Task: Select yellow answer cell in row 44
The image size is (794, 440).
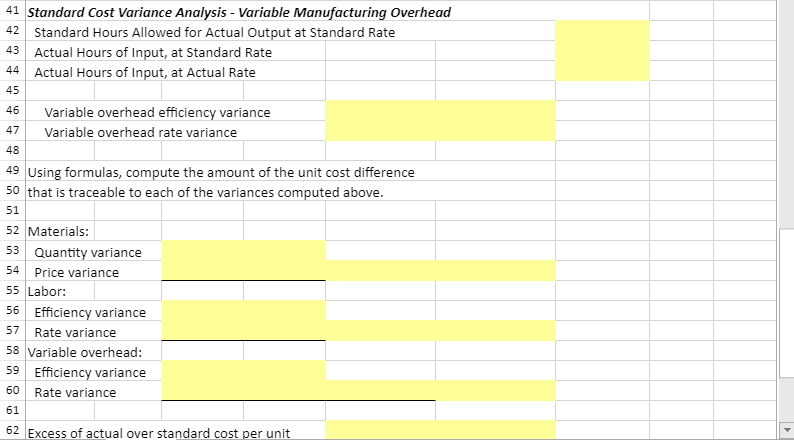Action: pos(602,70)
